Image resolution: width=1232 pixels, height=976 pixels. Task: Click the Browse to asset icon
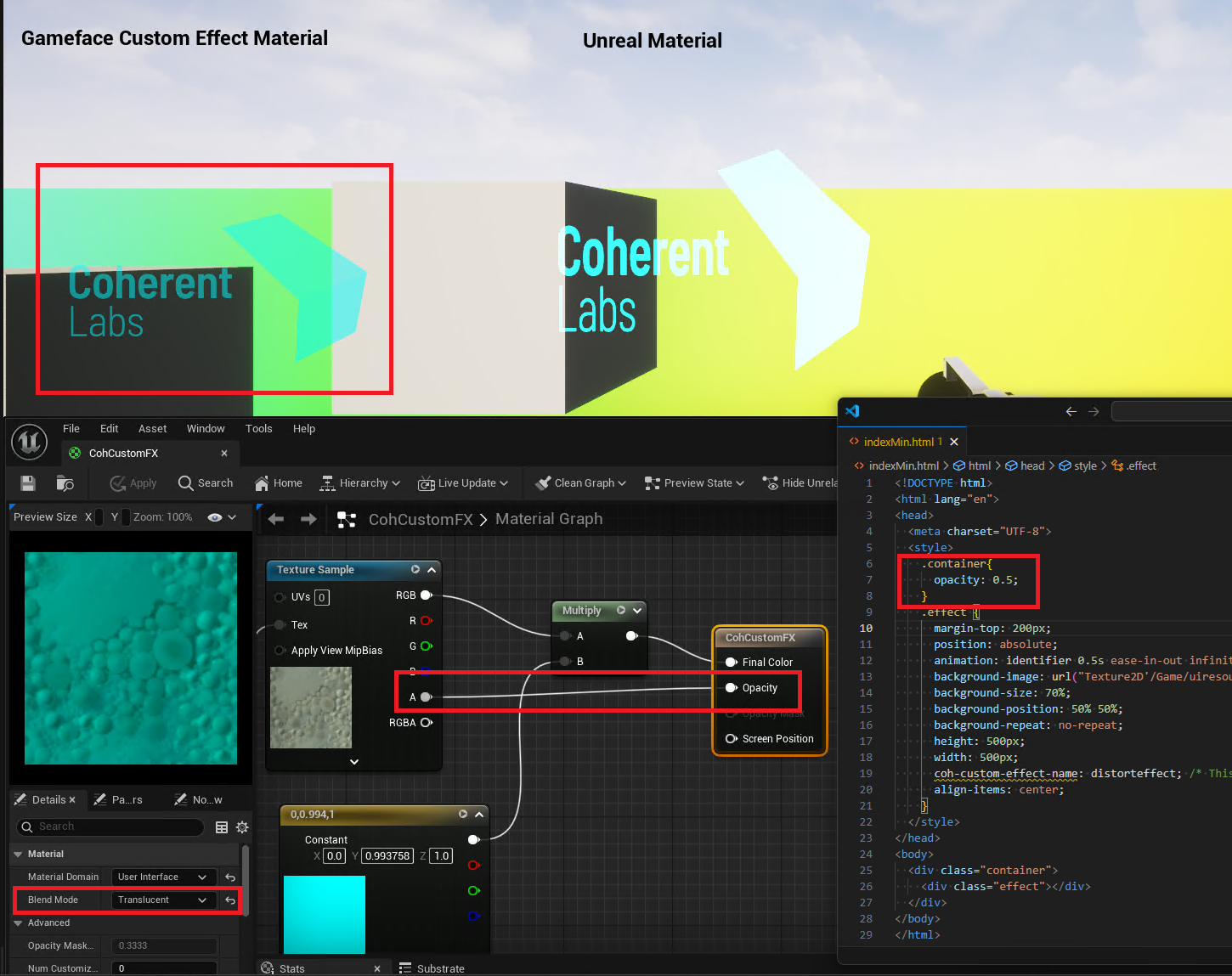(x=65, y=483)
